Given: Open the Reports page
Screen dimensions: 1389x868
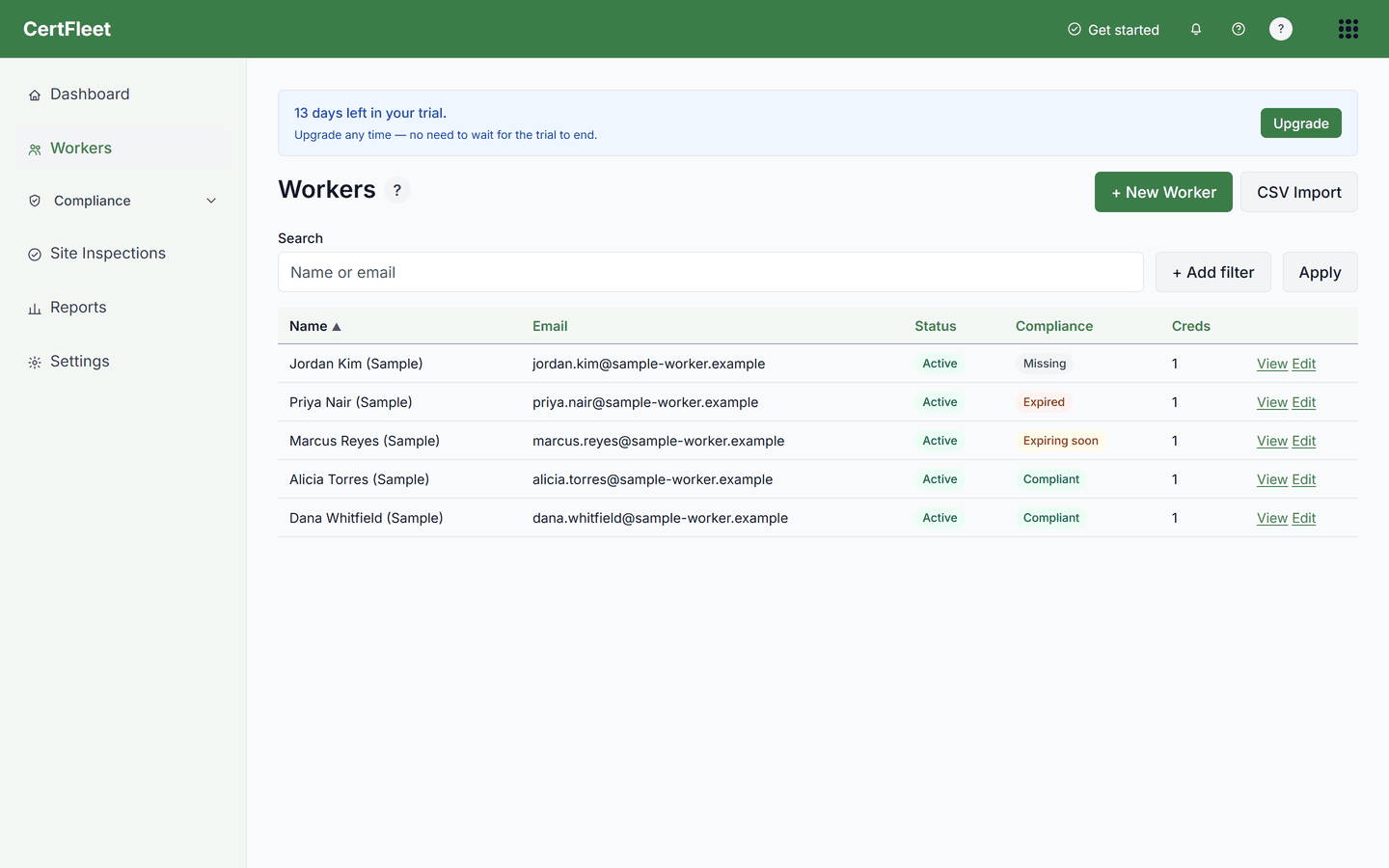Looking at the screenshot, I should [123, 307].
